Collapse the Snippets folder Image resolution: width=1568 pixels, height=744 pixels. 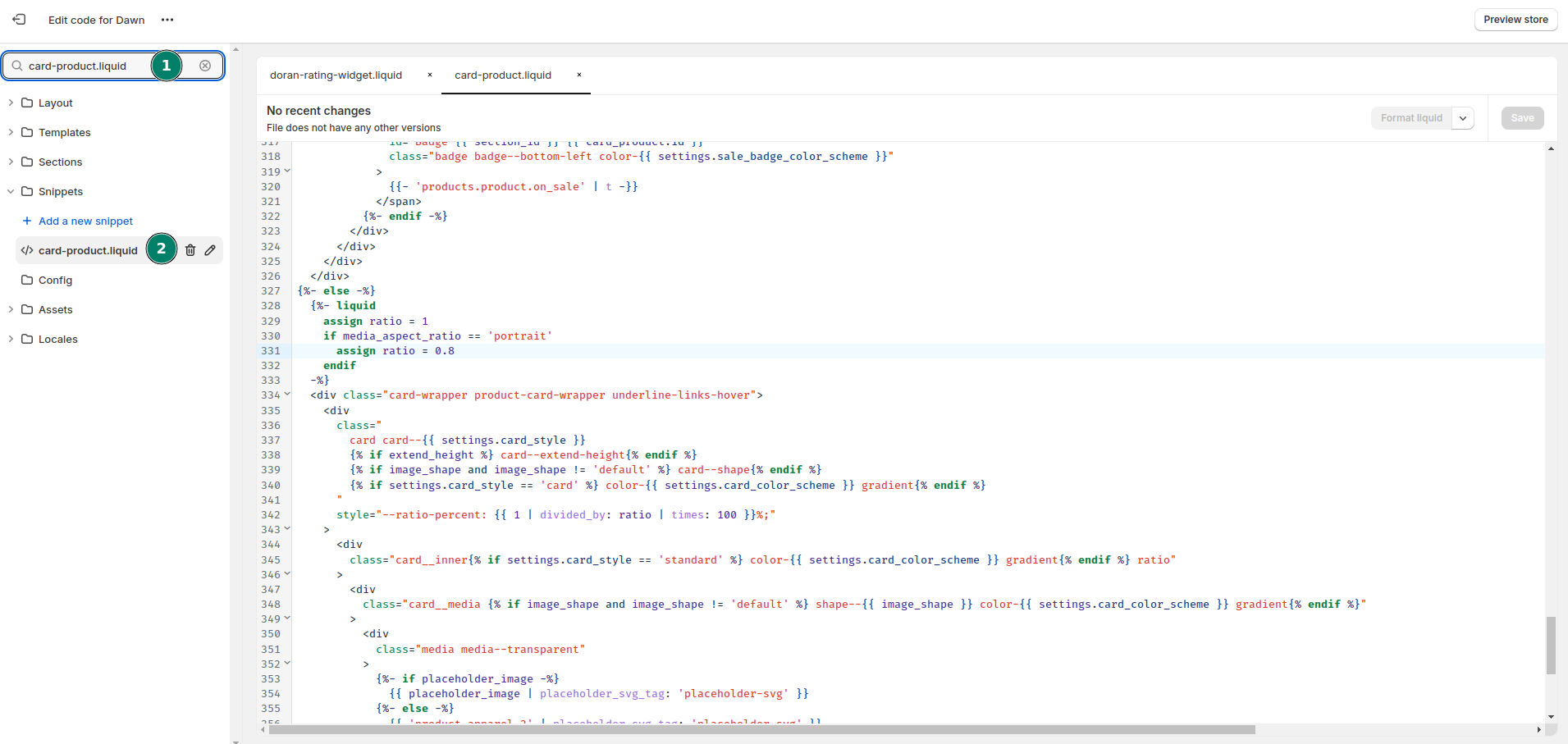11,191
